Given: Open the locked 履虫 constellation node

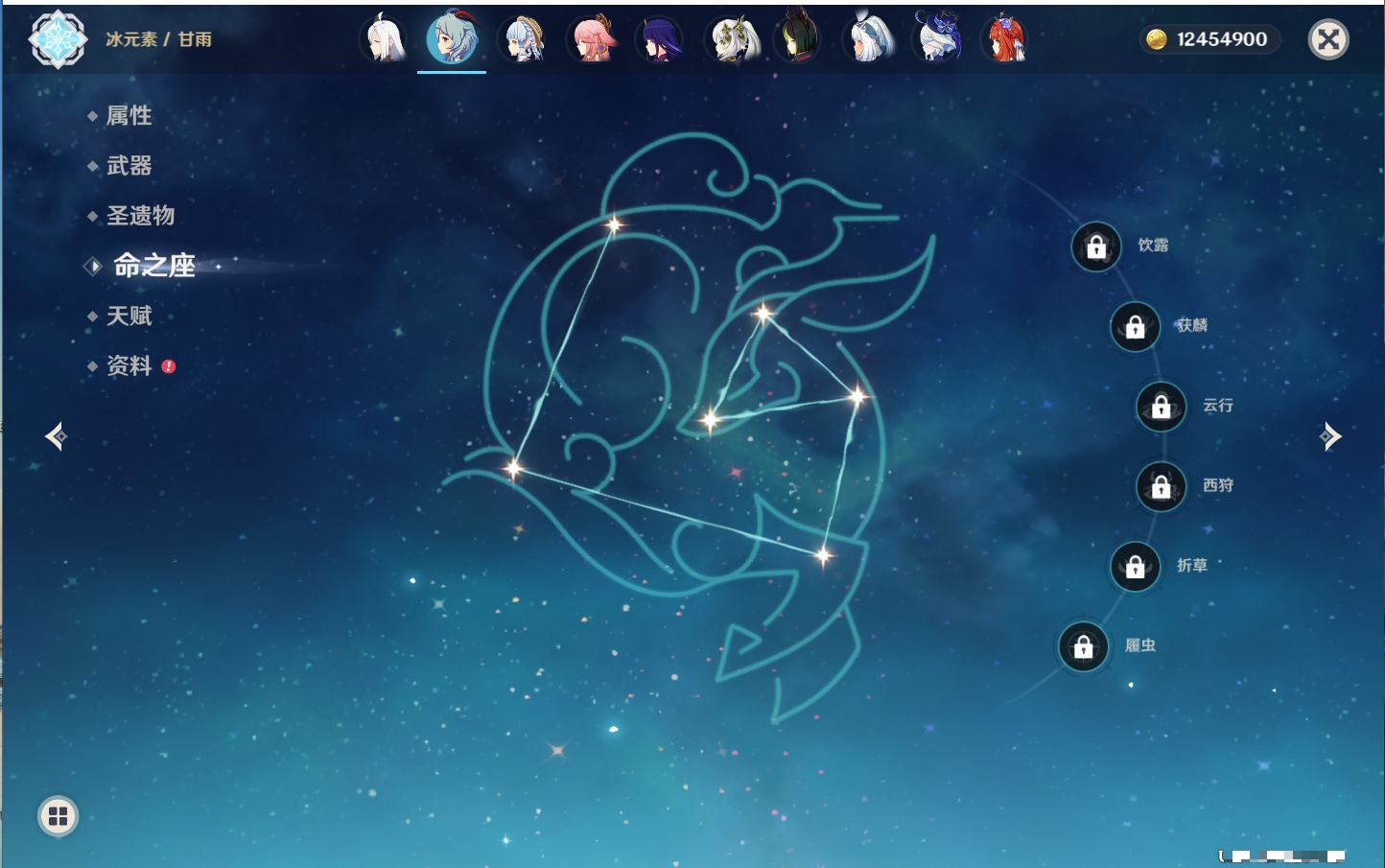Looking at the screenshot, I should 1084,646.
